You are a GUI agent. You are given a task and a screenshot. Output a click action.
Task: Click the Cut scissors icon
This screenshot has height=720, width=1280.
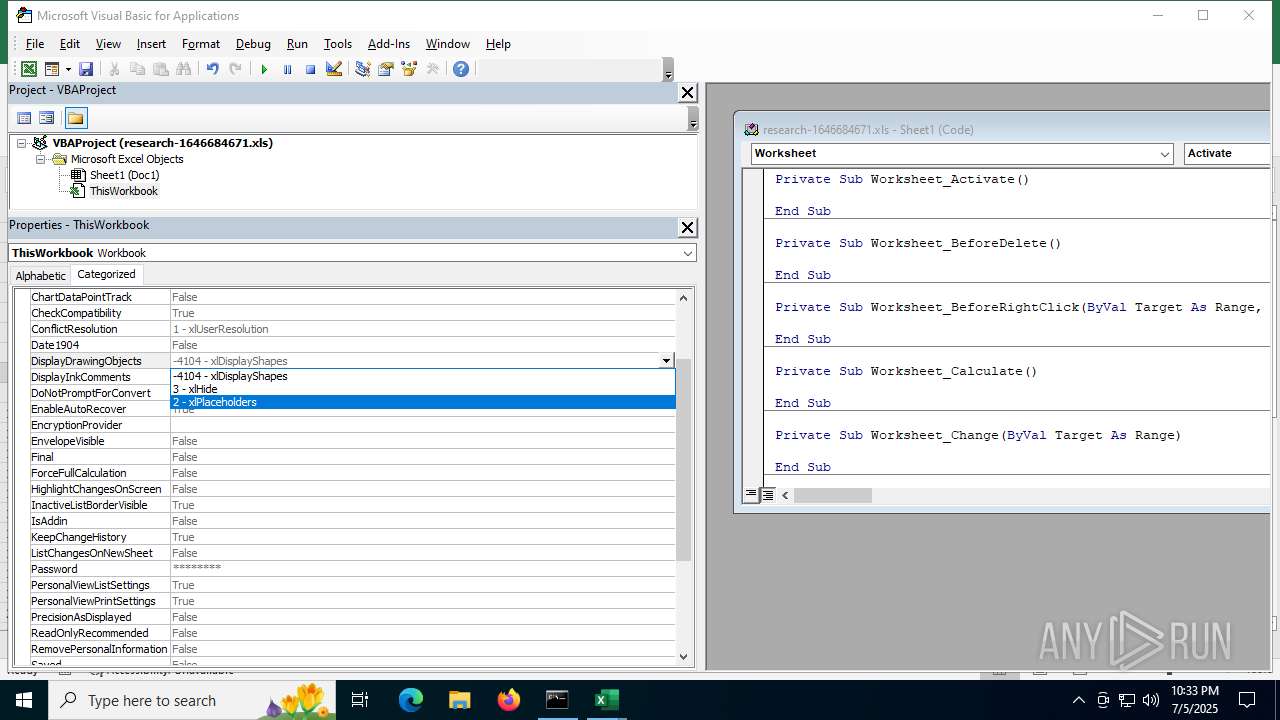click(114, 69)
